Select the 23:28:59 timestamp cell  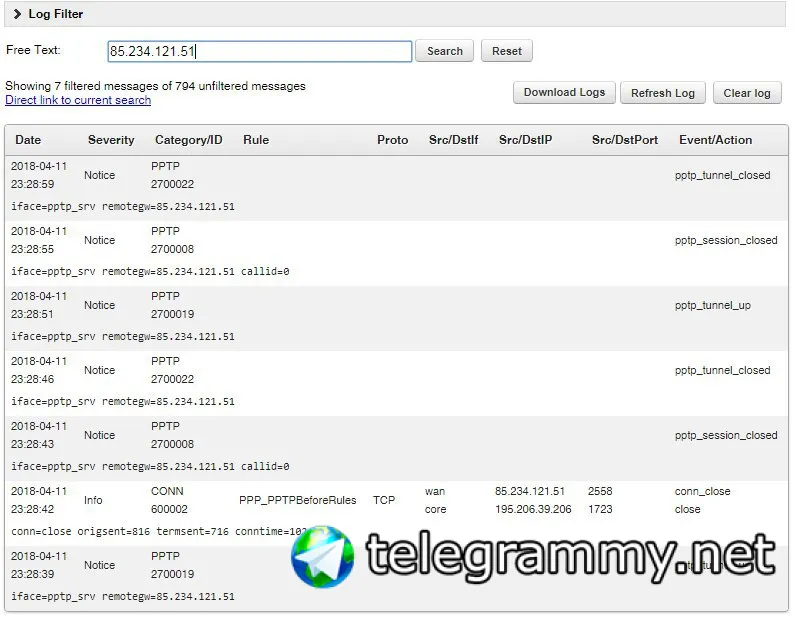pyautogui.click(x=32, y=184)
